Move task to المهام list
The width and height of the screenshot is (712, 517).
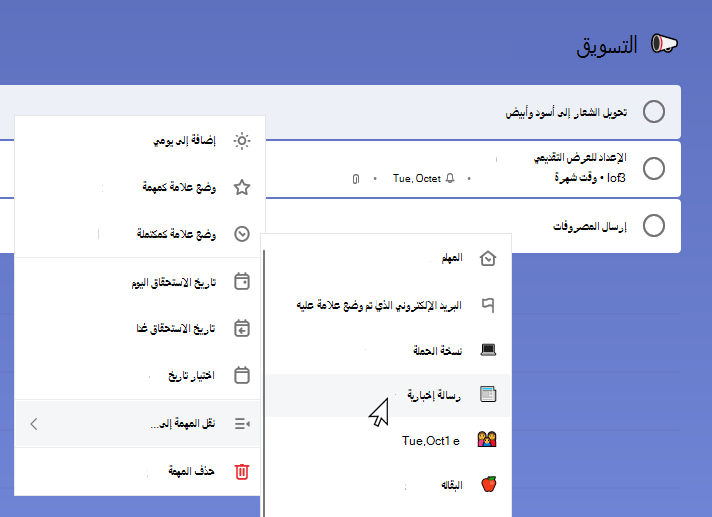(x=388, y=258)
